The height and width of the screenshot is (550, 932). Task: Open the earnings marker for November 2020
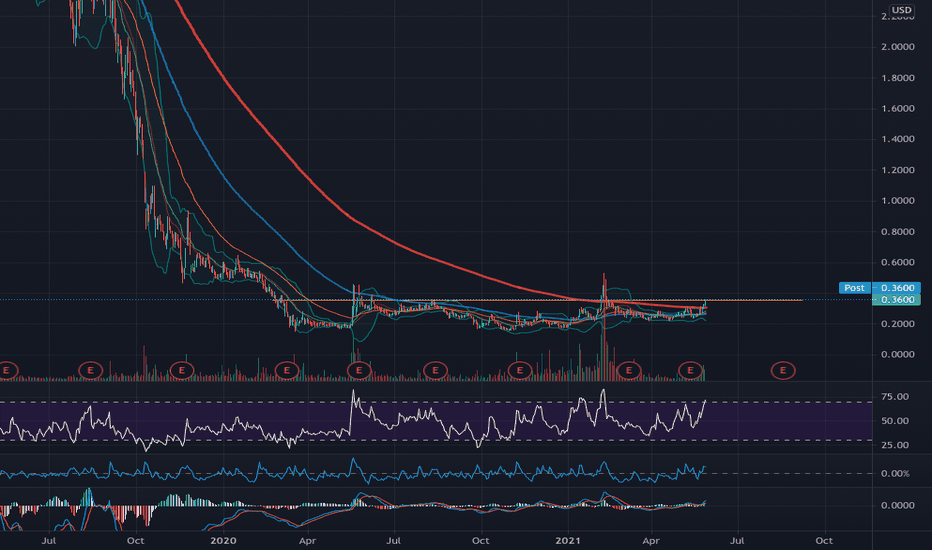[x=519, y=370]
